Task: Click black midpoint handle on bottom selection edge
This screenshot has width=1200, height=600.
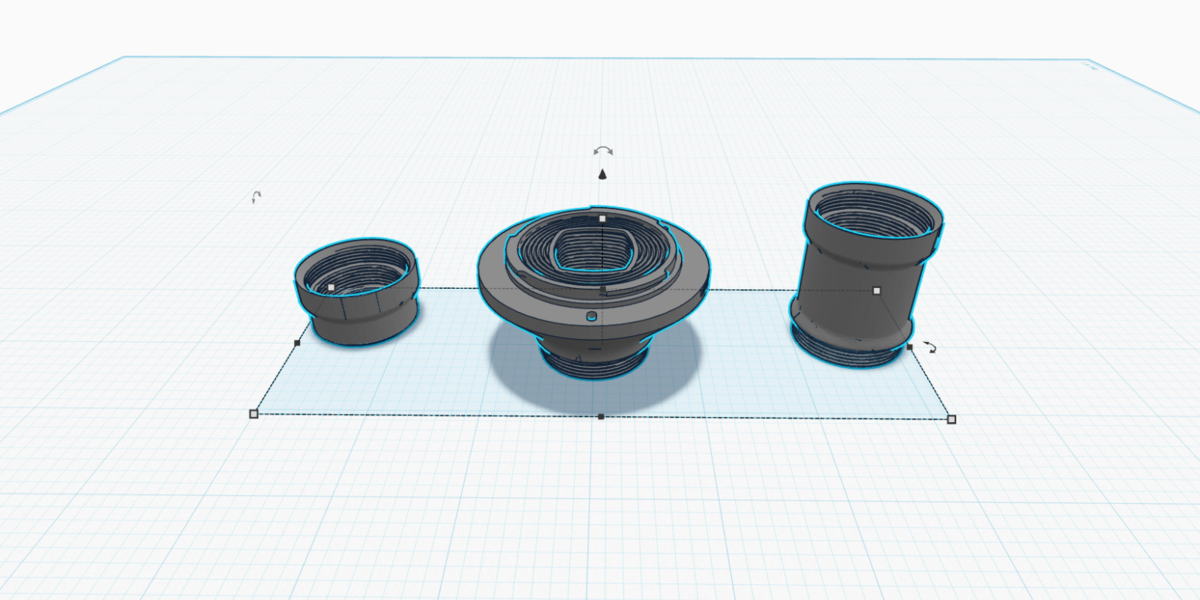Action: pos(600,416)
